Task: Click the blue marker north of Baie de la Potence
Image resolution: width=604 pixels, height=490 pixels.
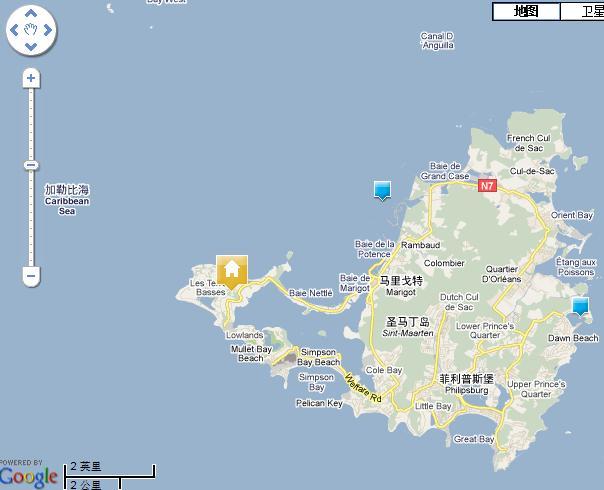Action: [x=380, y=189]
